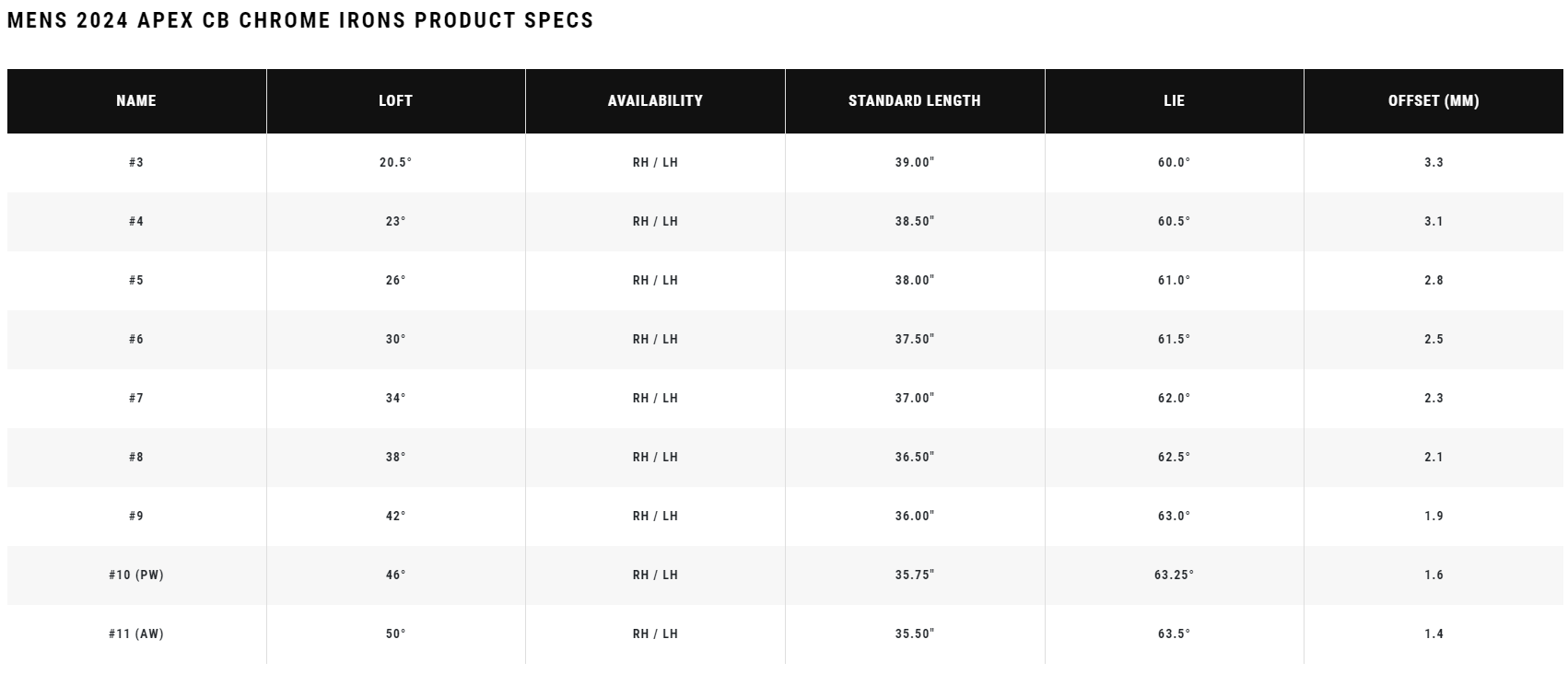Click the #4 iron name cell
Image resolution: width=1568 pixels, height=674 pixels.
pyautogui.click(x=136, y=222)
